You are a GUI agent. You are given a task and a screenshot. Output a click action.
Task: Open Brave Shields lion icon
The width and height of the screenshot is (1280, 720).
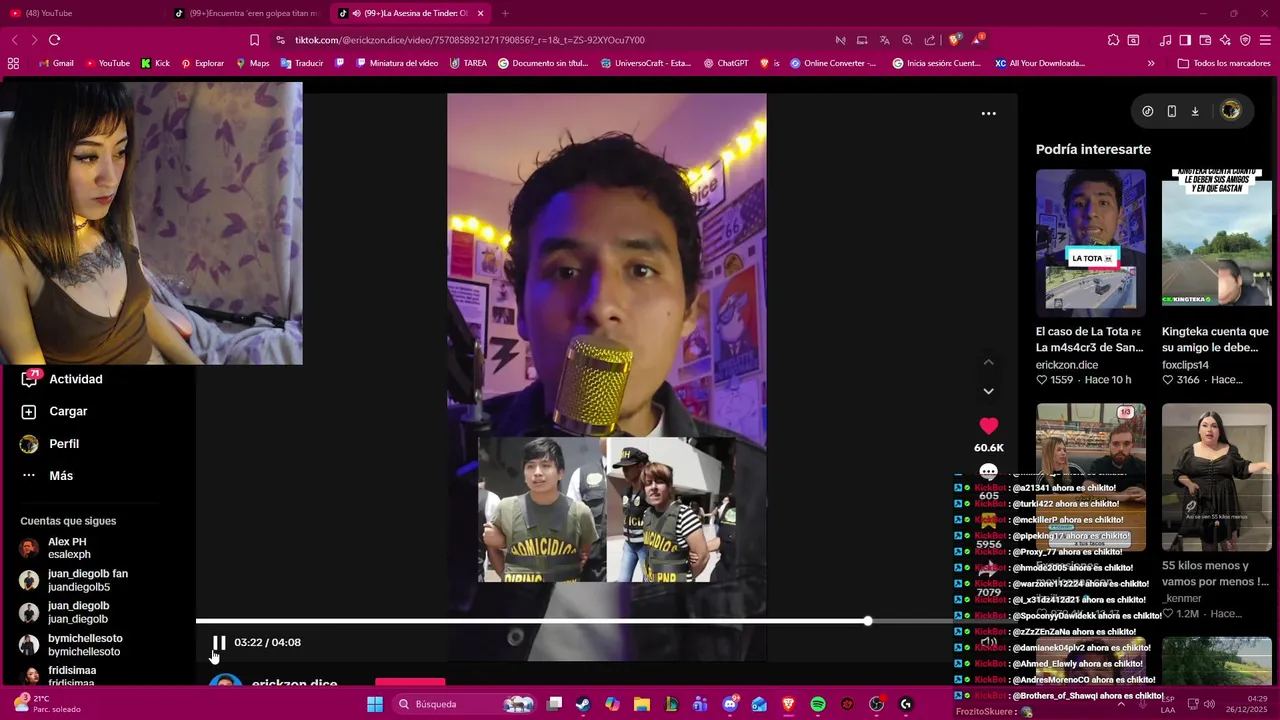[x=955, y=40]
